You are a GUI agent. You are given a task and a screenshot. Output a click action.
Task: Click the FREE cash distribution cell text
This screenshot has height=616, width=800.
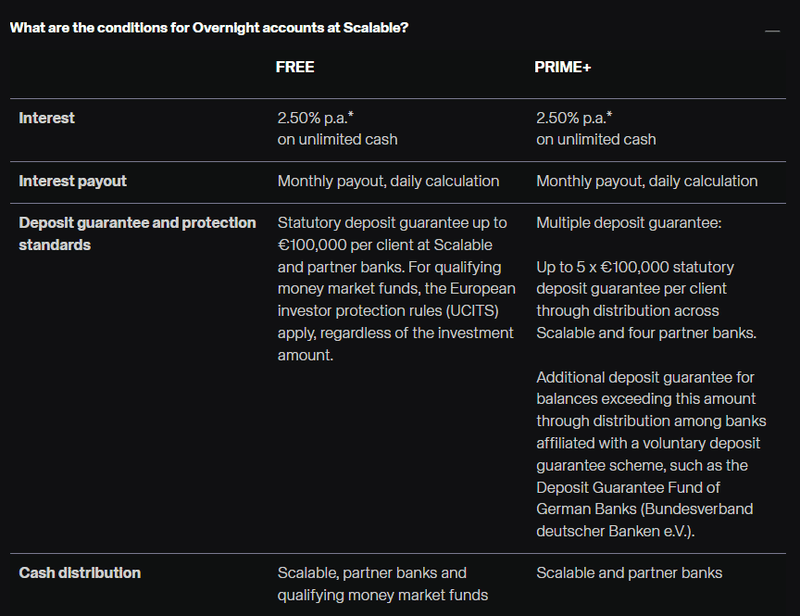[382, 584]
